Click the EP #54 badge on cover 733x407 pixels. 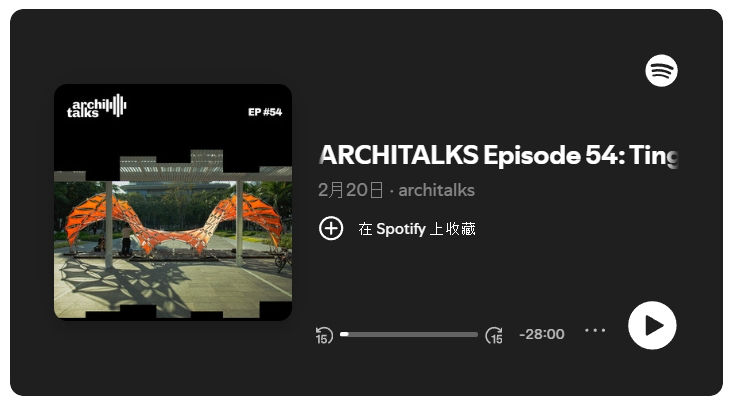click(x=265, y=112)
